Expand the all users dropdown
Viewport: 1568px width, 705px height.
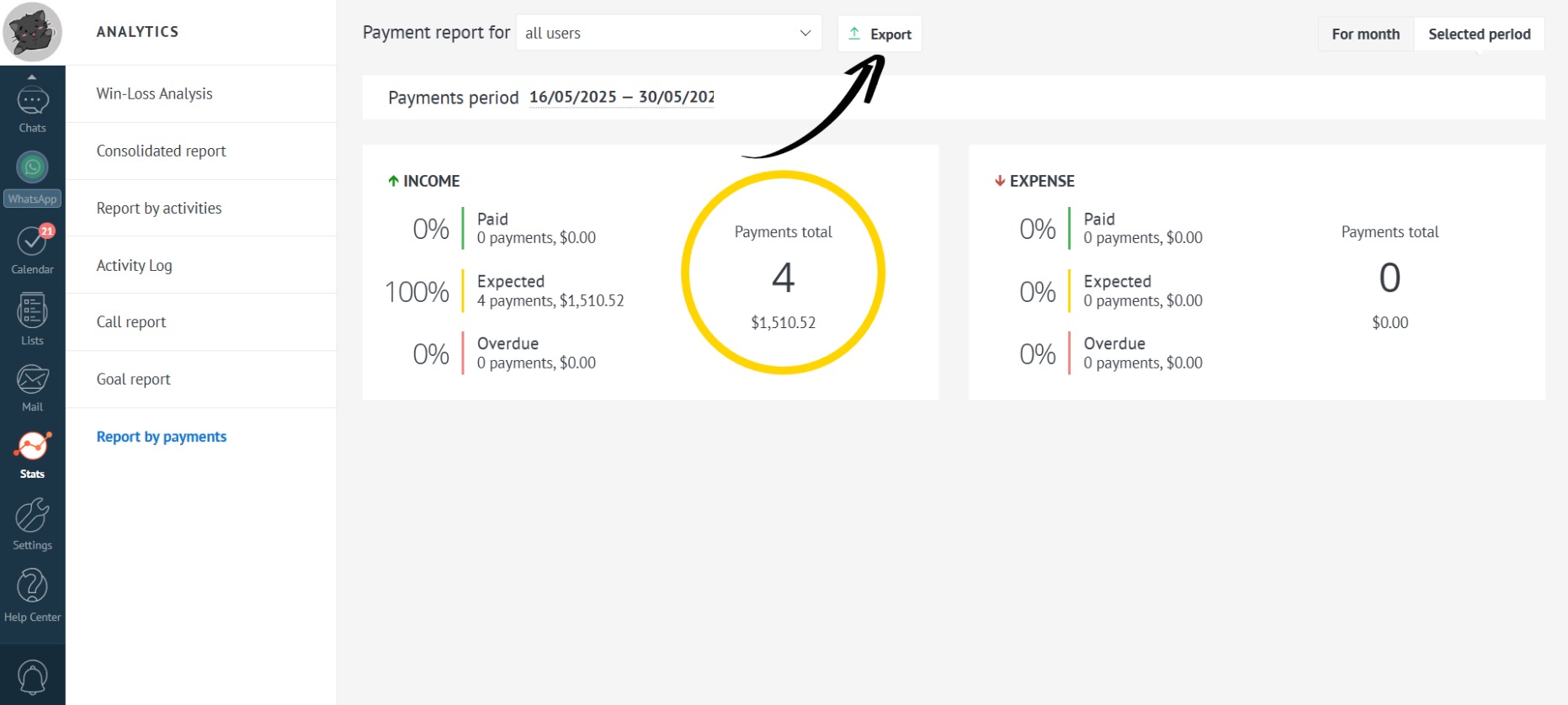668,34
